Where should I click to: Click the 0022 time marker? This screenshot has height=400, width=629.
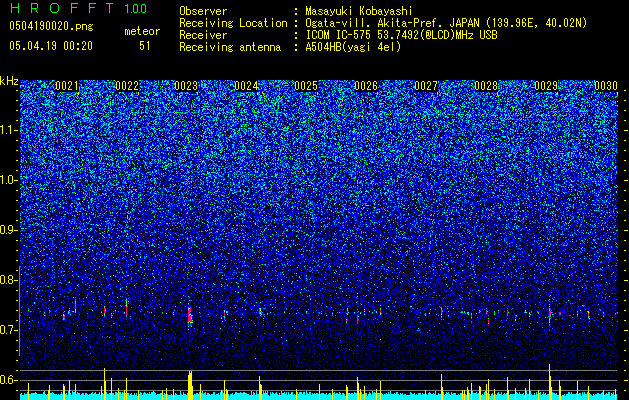[127, 86]
